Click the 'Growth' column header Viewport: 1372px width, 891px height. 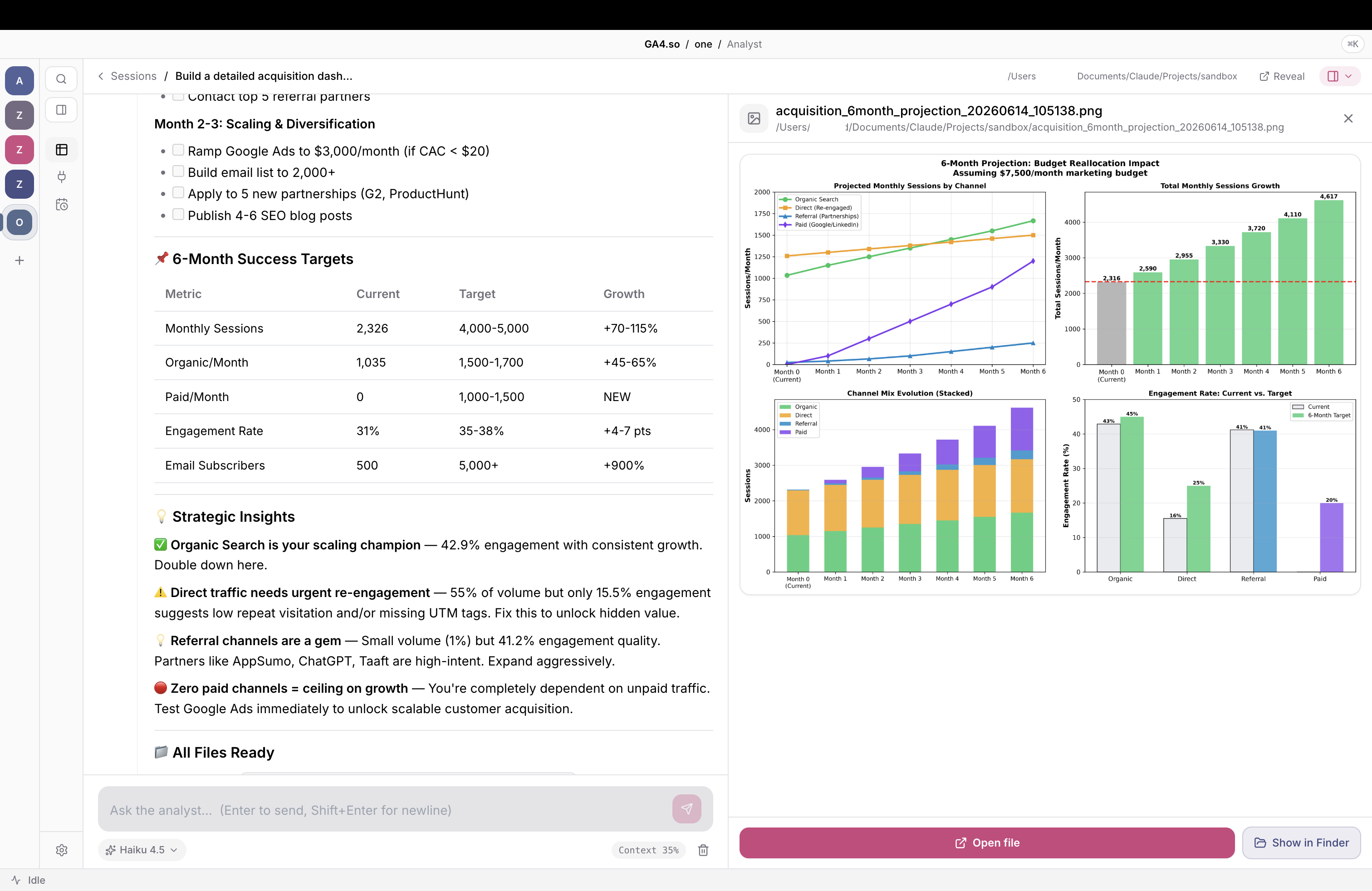pos(624,294)
